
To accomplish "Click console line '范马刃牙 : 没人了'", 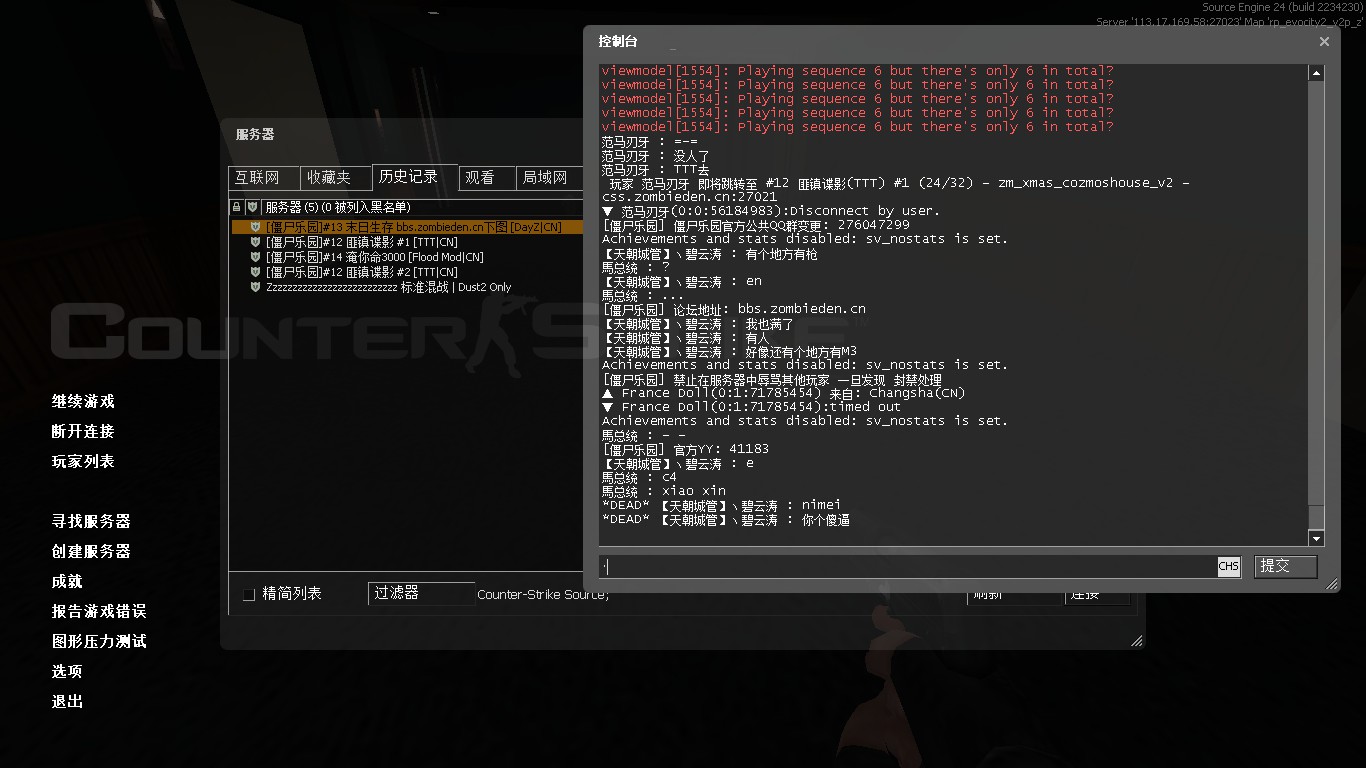I will click(656, 156).
